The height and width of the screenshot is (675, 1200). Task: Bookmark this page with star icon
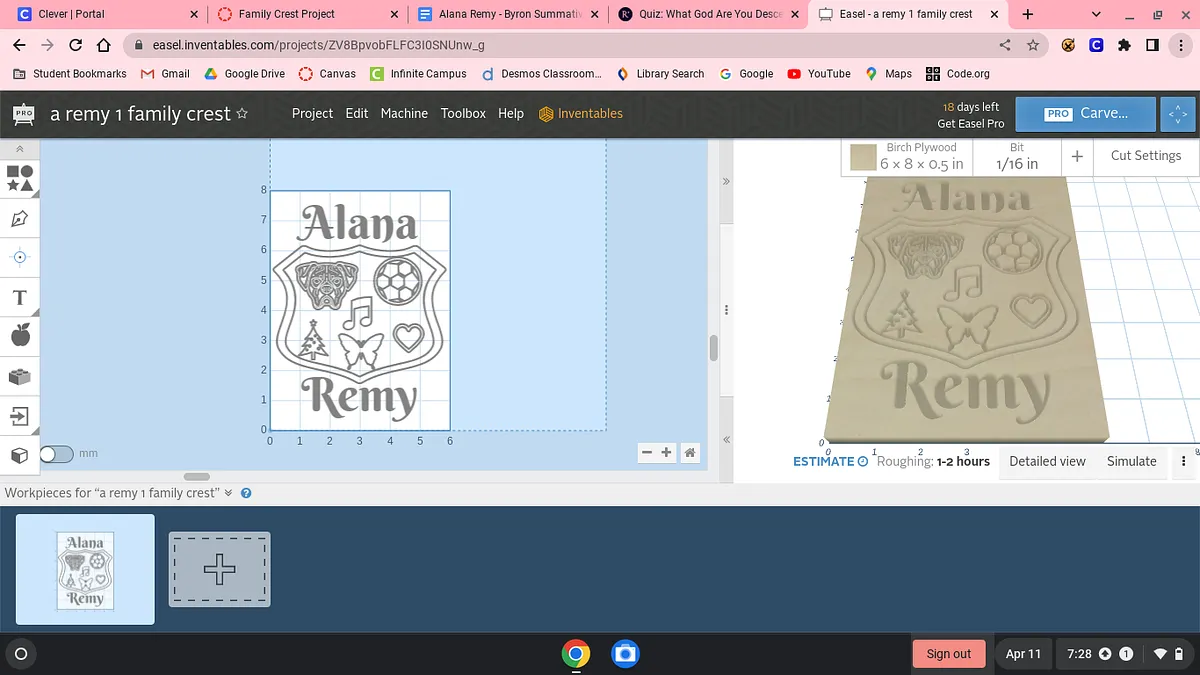click(x=1033, y=45)
